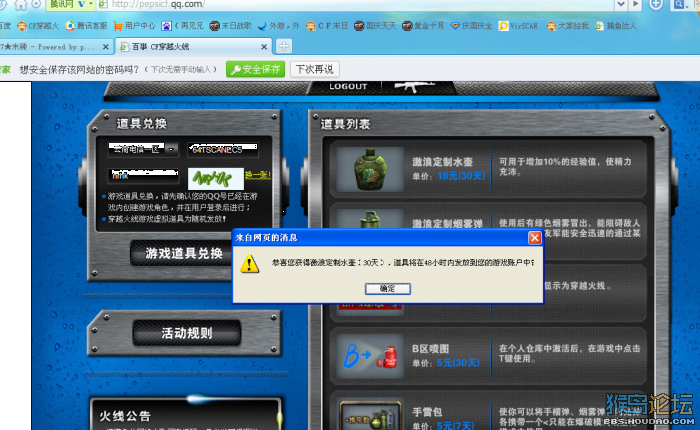Open the 外游，外 bookmark
This screenshot has height=430, width=700.
tap(279, 26)
